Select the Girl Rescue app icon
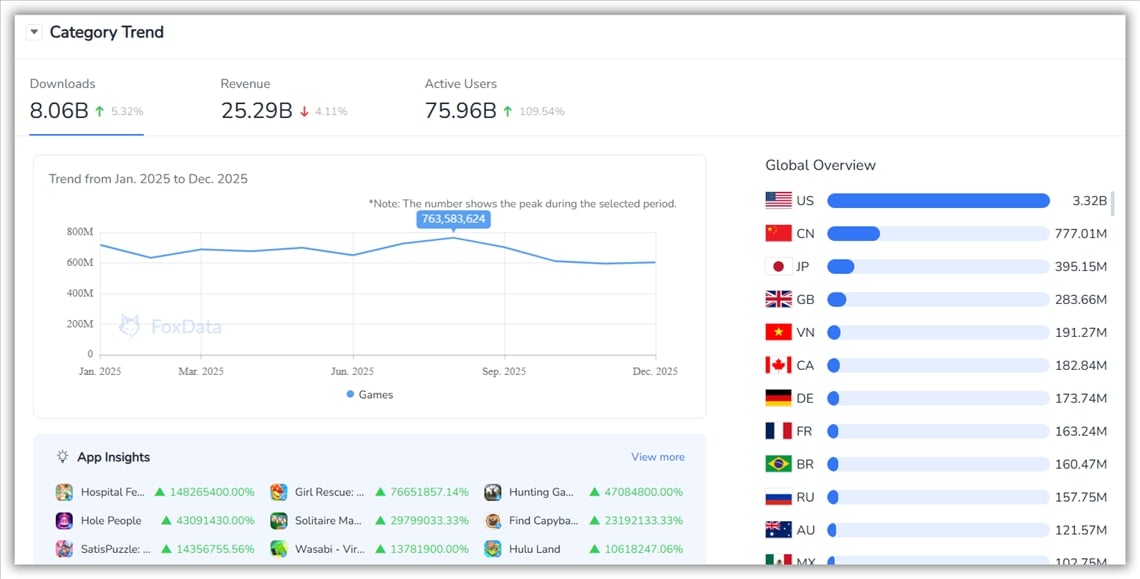Viewport: 1140px width, 579px height. (x=277, y=492)
